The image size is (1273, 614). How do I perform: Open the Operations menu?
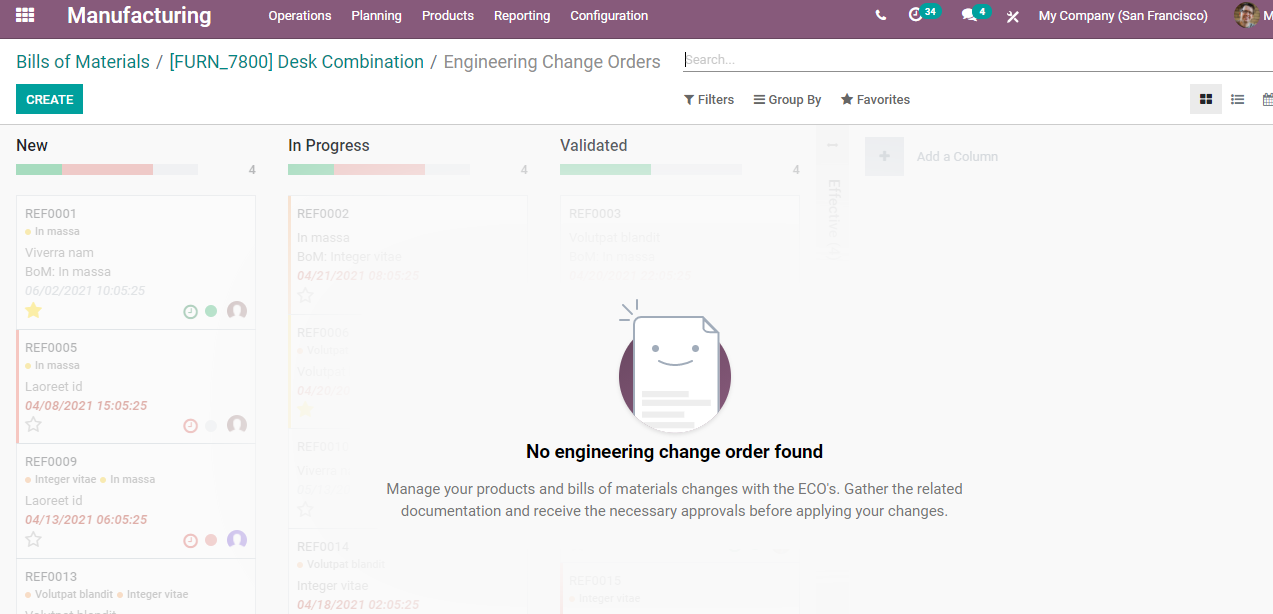click(x=300, y=16)
